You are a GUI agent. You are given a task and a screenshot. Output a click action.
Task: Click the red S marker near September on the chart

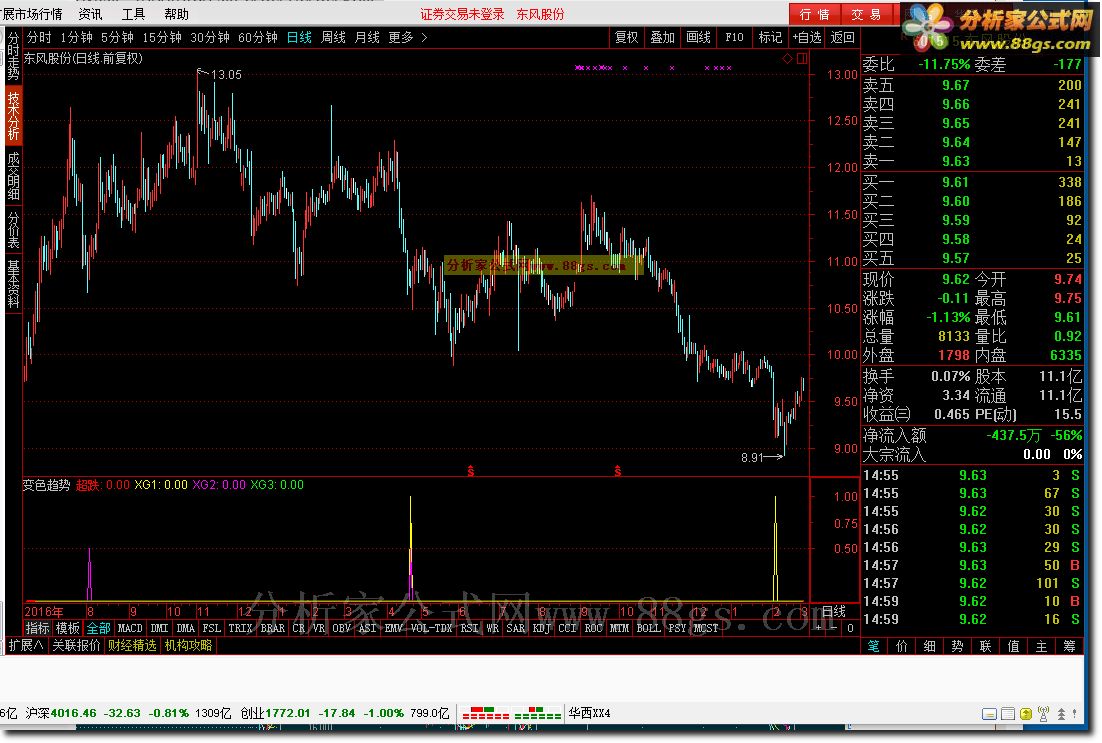(618, 471)
